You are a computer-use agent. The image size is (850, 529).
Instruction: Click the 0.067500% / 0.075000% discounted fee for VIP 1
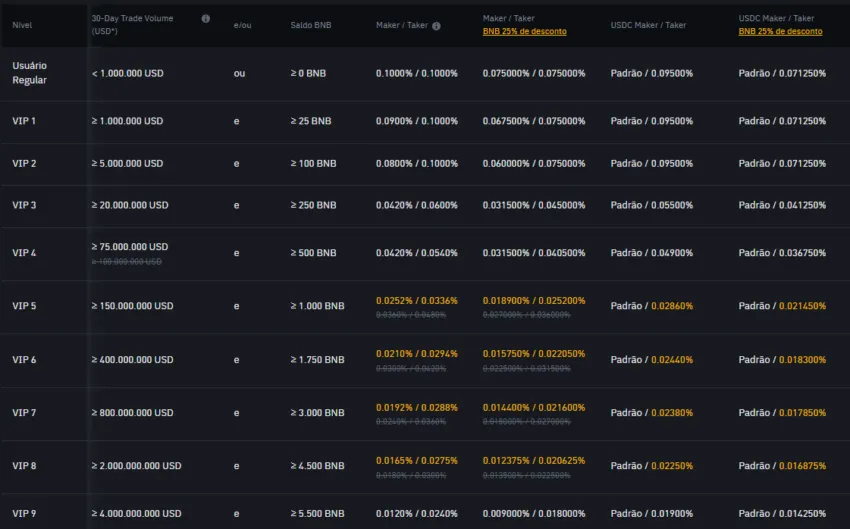pos(534,121)
